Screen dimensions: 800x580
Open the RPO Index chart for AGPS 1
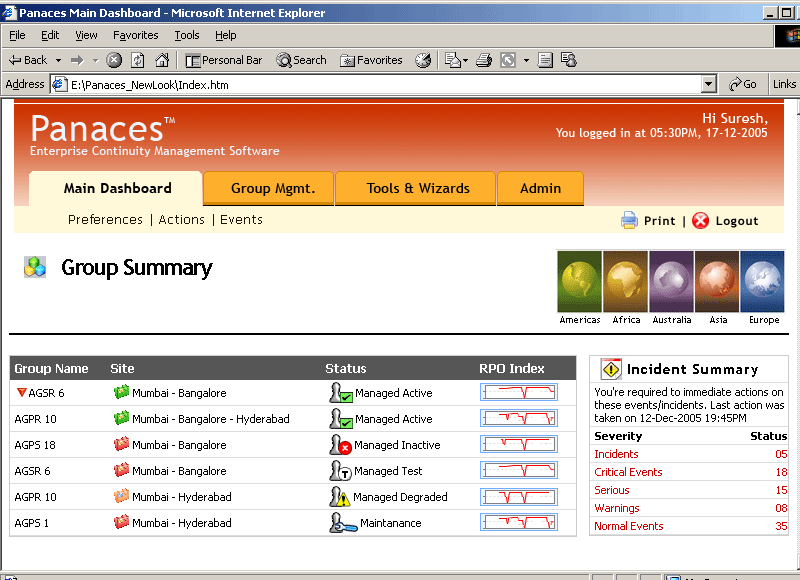[519, 522]
